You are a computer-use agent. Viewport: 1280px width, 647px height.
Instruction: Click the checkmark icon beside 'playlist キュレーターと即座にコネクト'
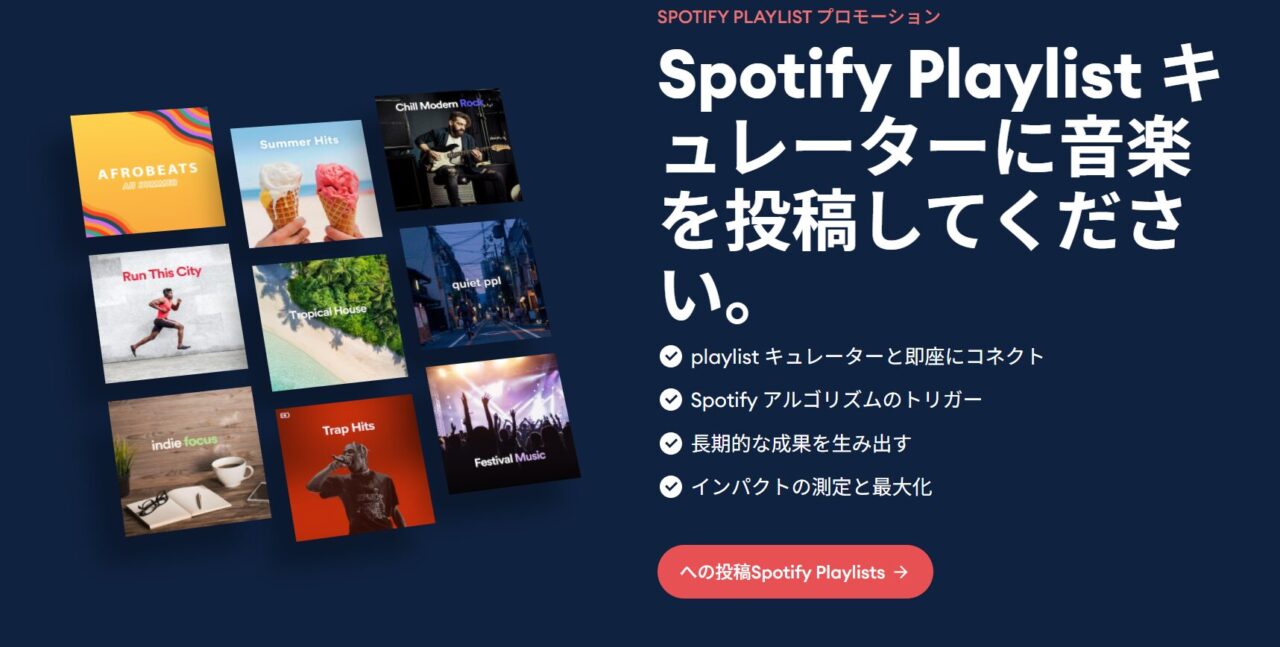[670, 356]
